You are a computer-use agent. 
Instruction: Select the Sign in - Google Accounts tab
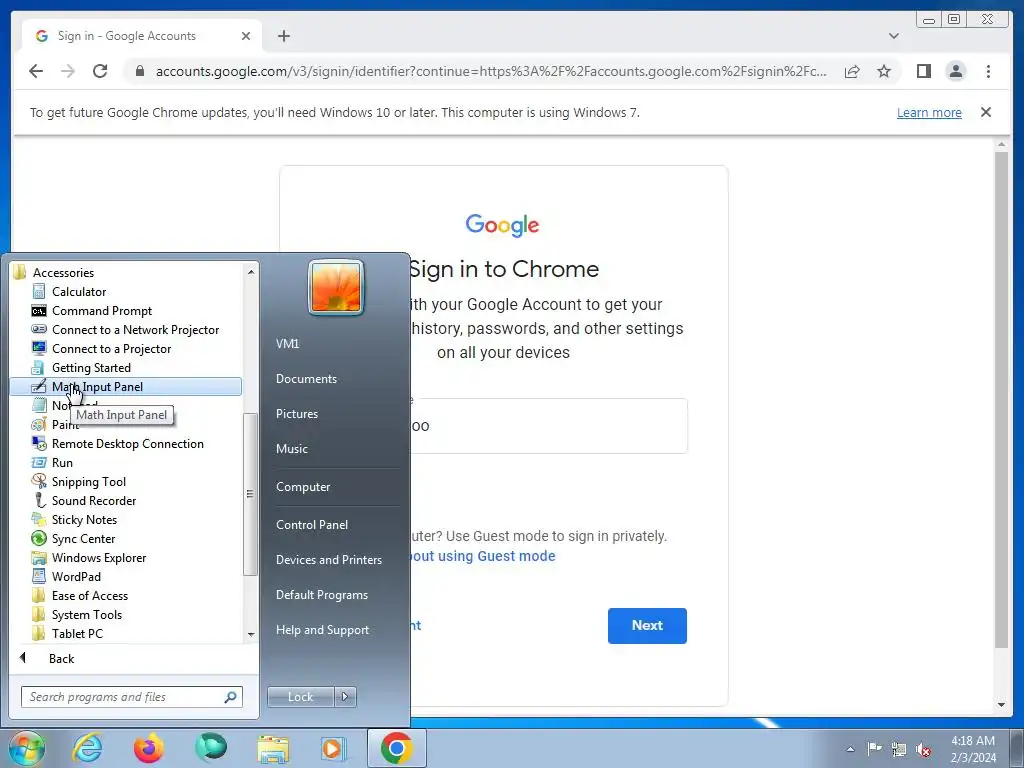coord(142,36)
